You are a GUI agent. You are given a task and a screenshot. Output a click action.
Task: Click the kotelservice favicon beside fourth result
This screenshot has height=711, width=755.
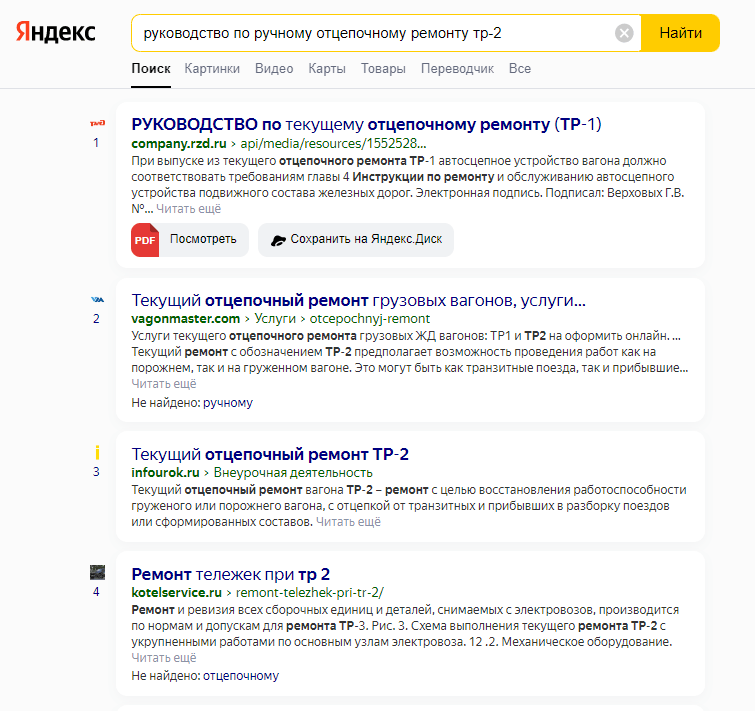[x=97, y=572]
